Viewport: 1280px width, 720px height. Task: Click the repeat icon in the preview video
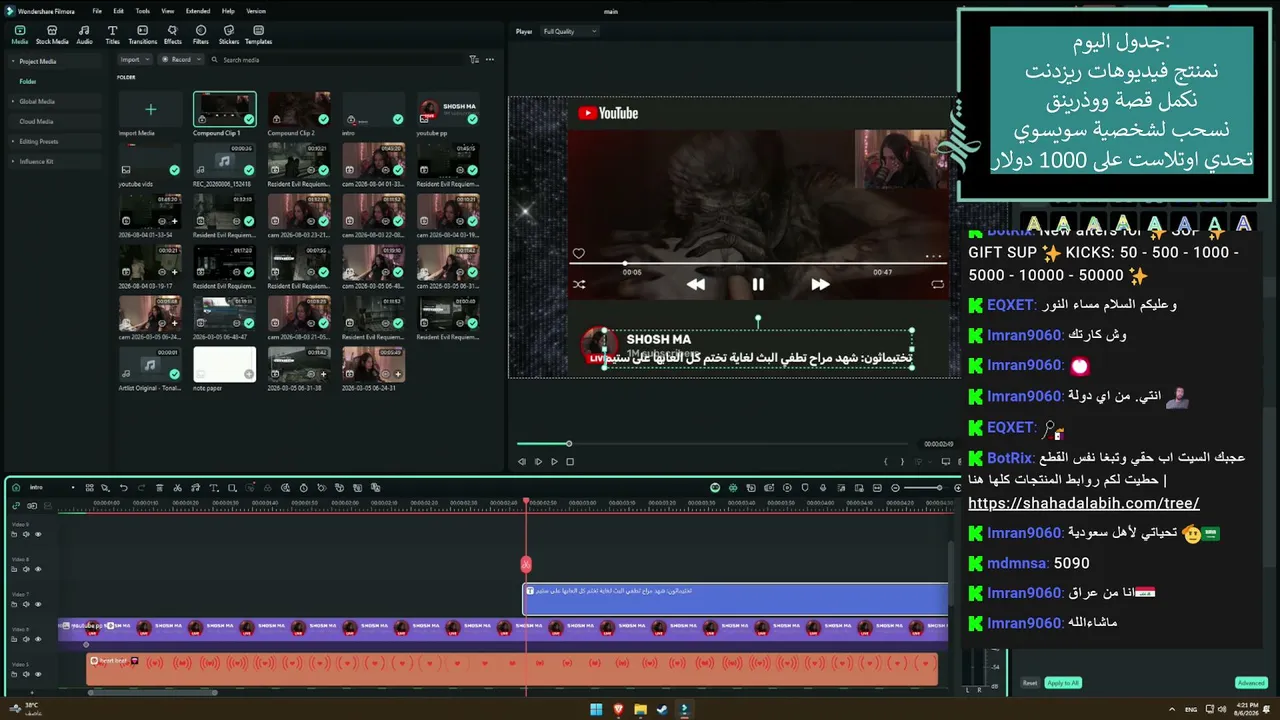pos(937,284)
